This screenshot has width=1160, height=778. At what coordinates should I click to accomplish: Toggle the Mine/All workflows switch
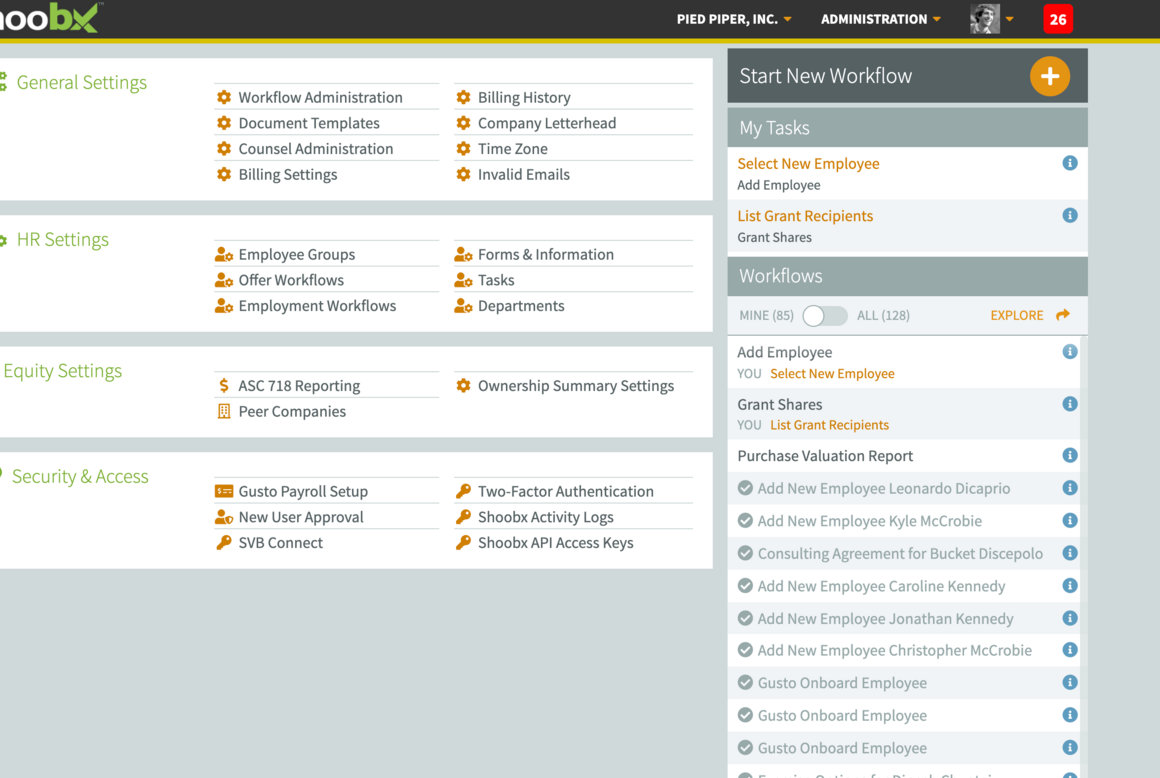[825, 316]
